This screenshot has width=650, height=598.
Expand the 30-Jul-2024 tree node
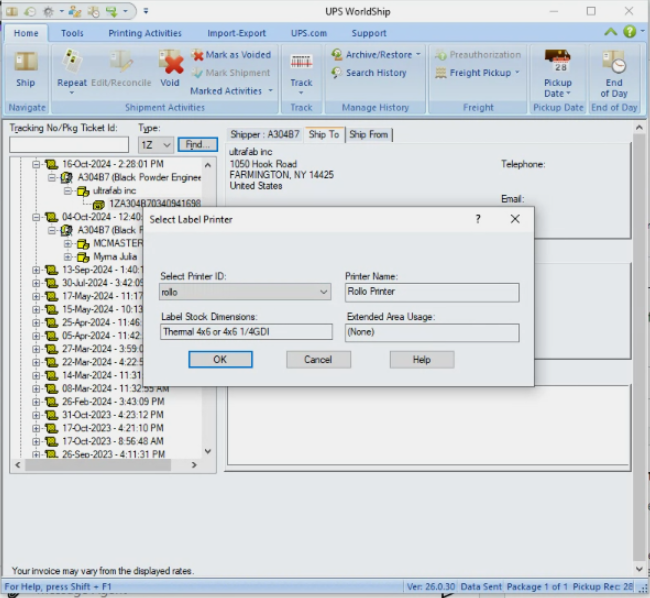(36, 283)
